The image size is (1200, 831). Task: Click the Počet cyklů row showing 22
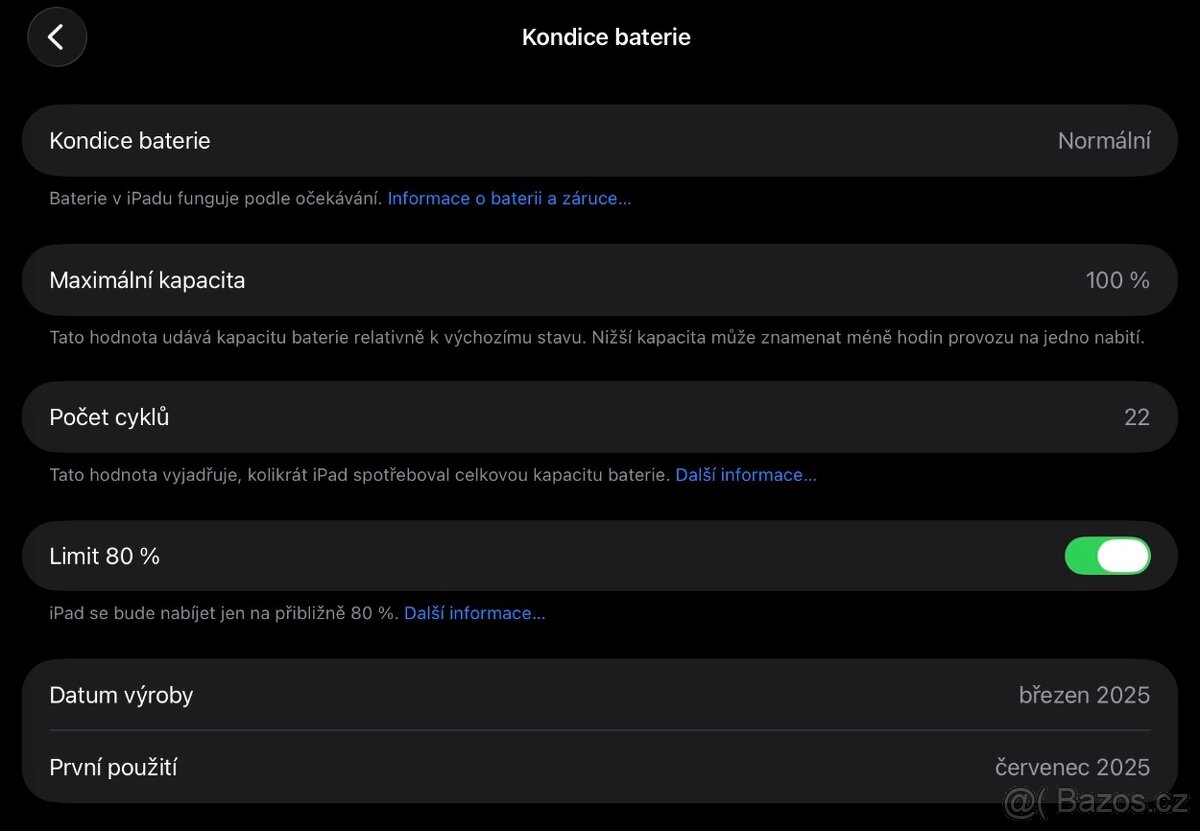click(600, 417)
